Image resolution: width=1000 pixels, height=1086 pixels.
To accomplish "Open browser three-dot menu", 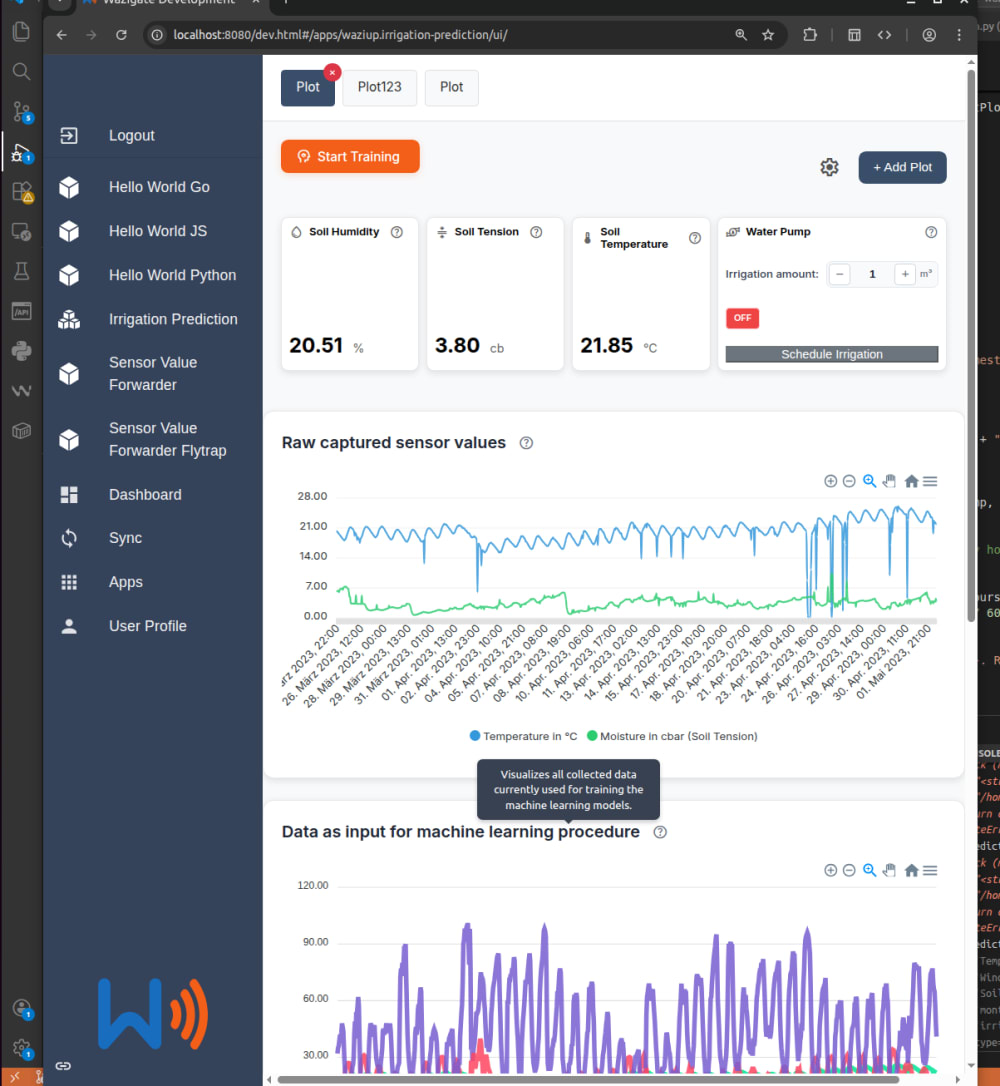I will click(958, 35).
